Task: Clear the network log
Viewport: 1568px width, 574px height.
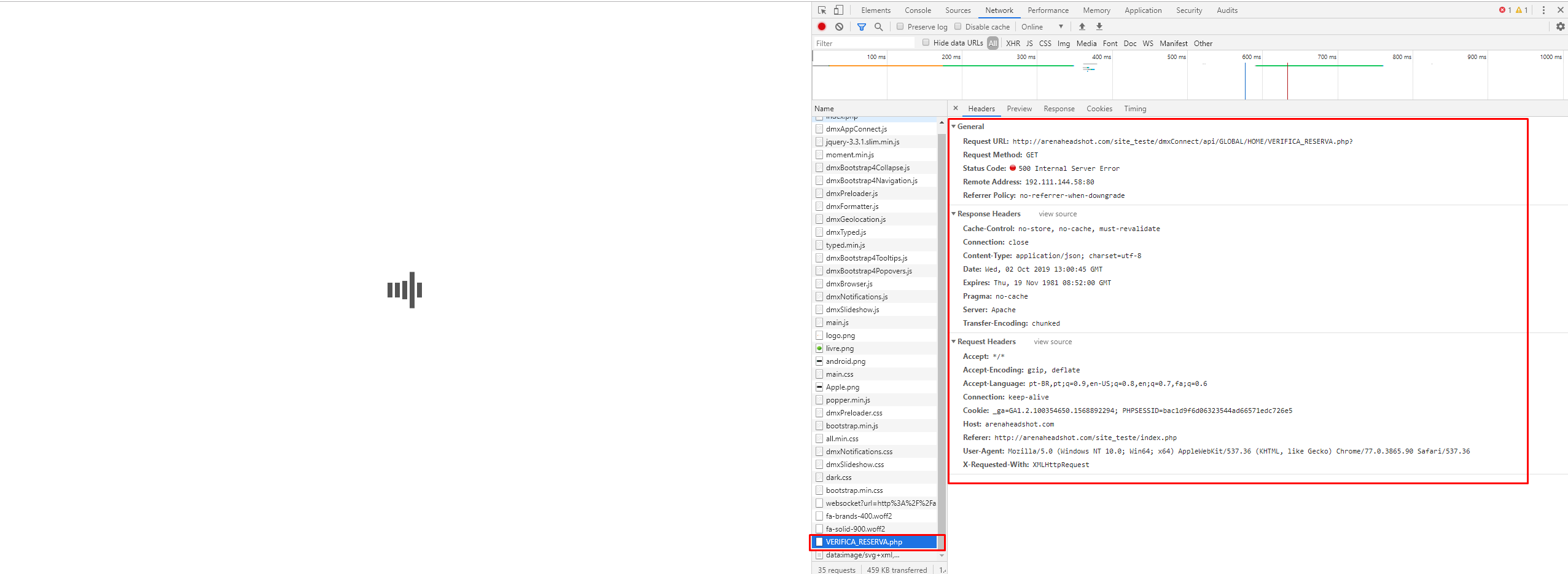Action: coord(839,26)
